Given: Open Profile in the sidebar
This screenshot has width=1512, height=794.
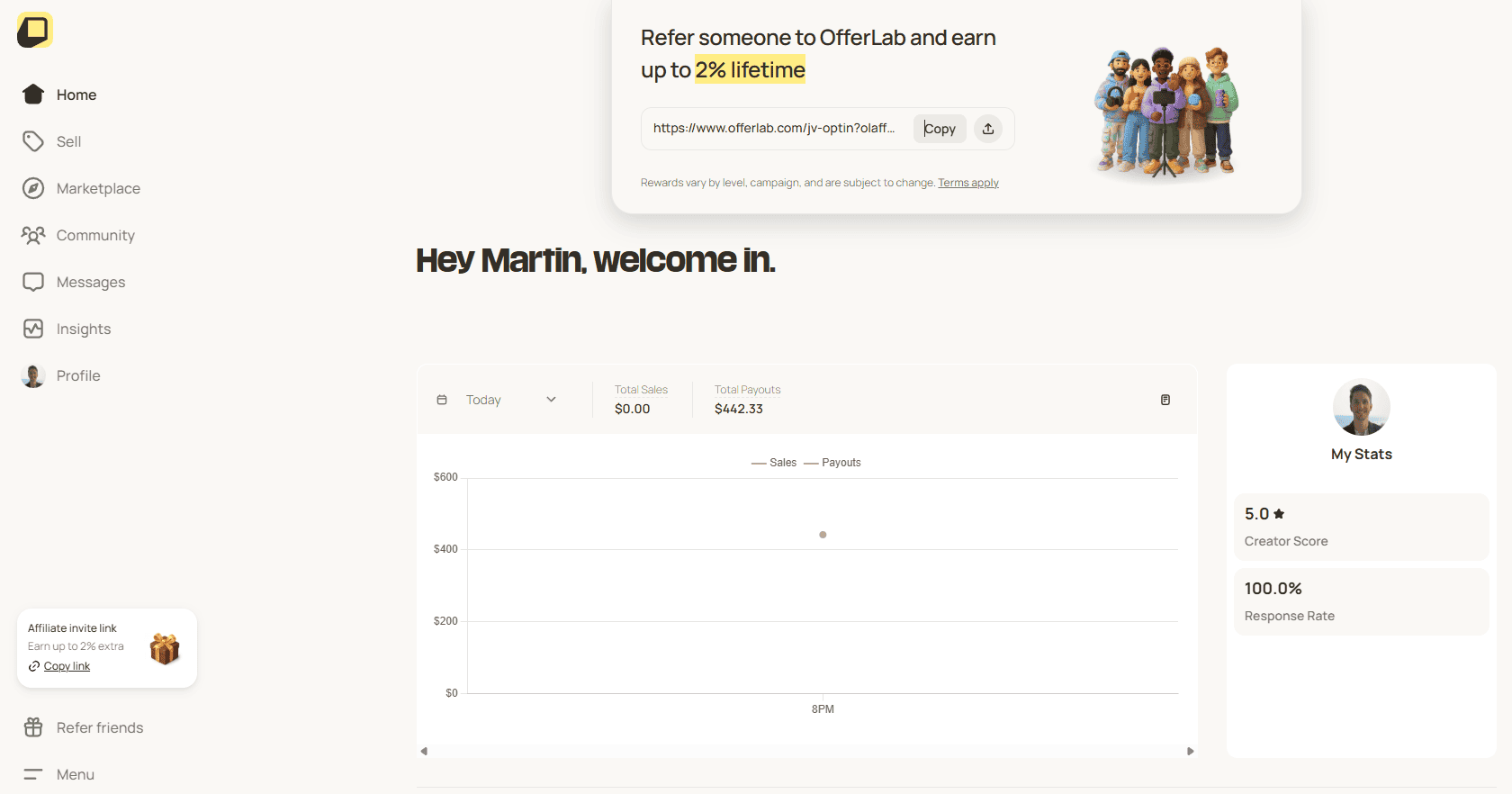Looking at the screenshot, I should (x=61, y=375).
